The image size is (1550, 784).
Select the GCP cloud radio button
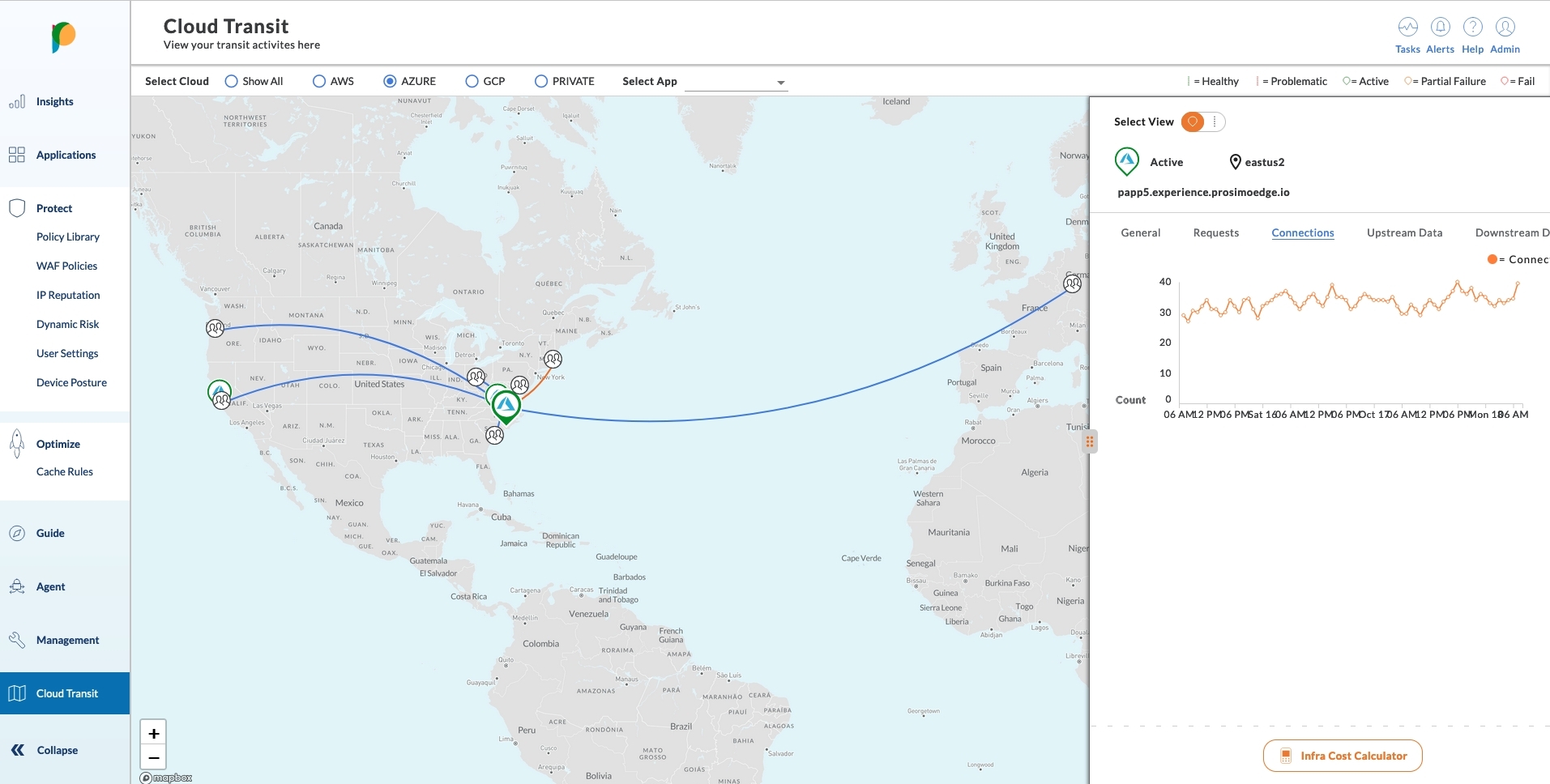(x=472, y=81)
